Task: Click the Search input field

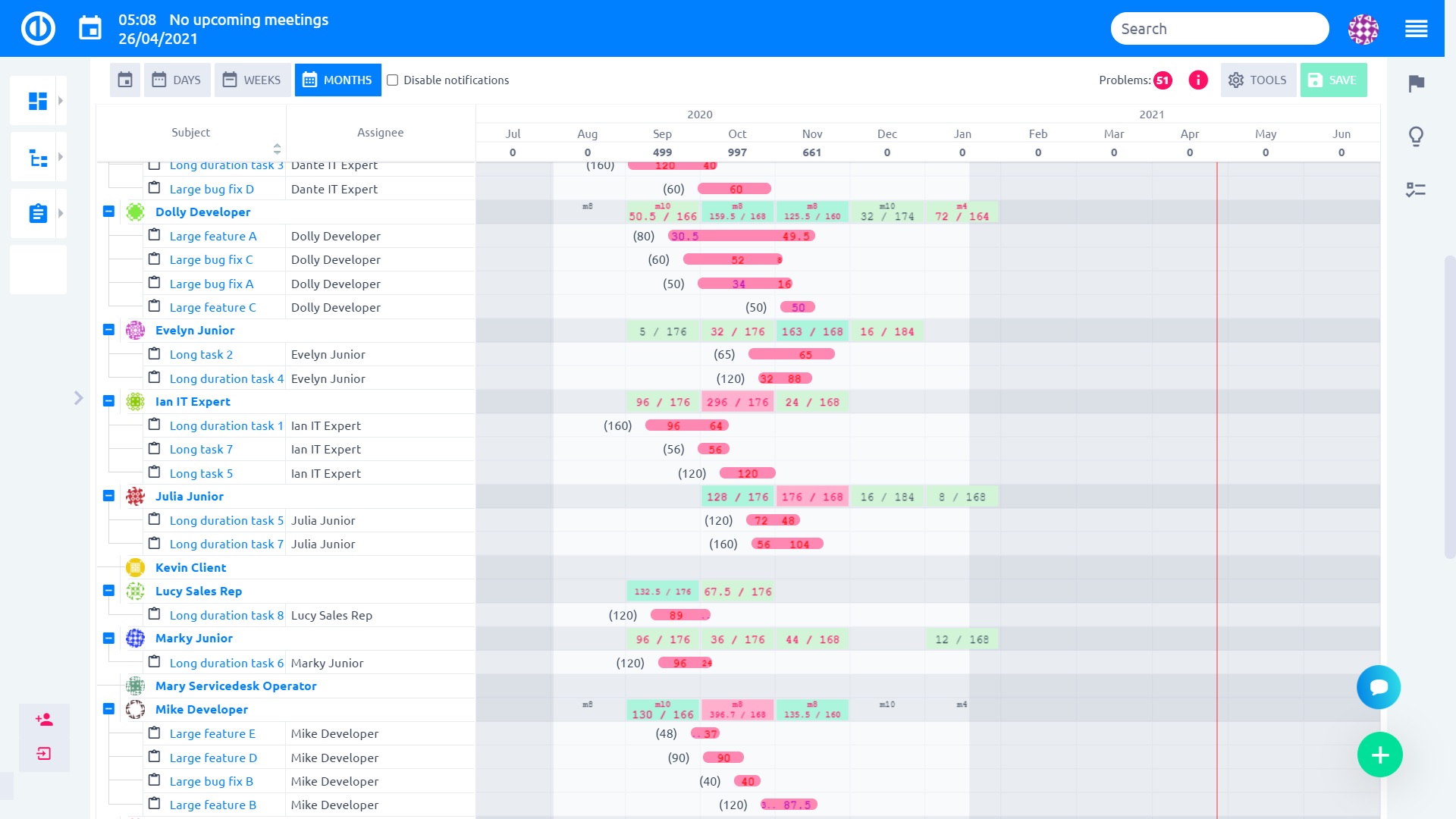Action: (x=1219, y=29)
